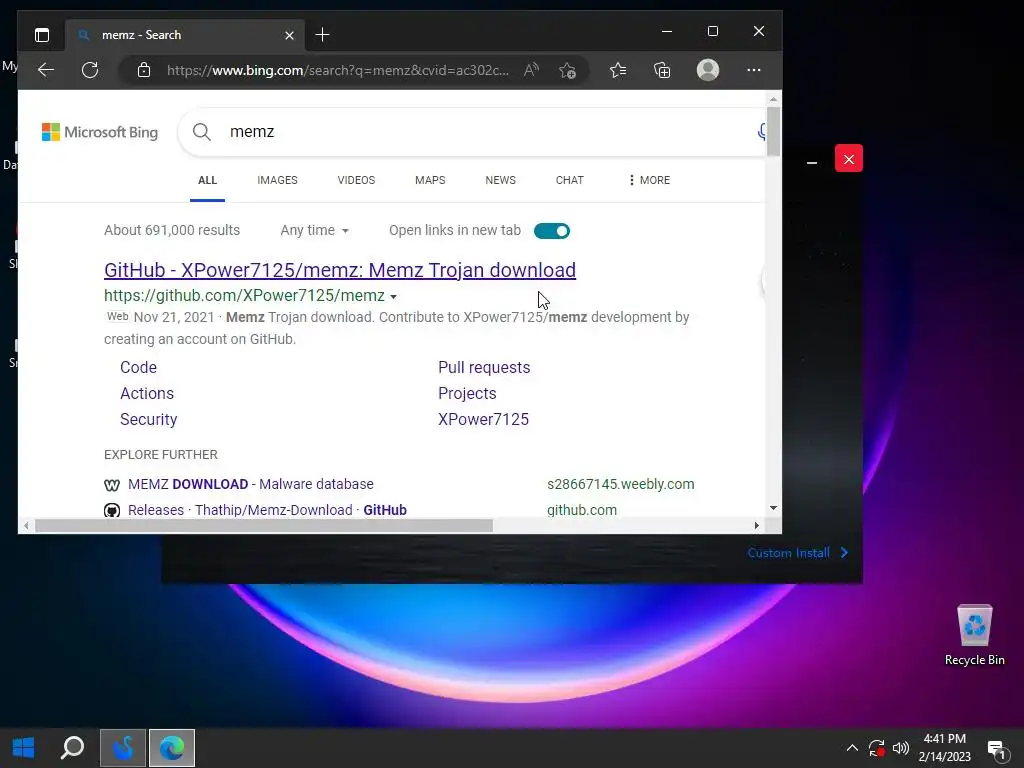Image resolution: width=1024 pixels, height=768 pixels.
Task: Select the ALL results tab
Action: [208, 180]
